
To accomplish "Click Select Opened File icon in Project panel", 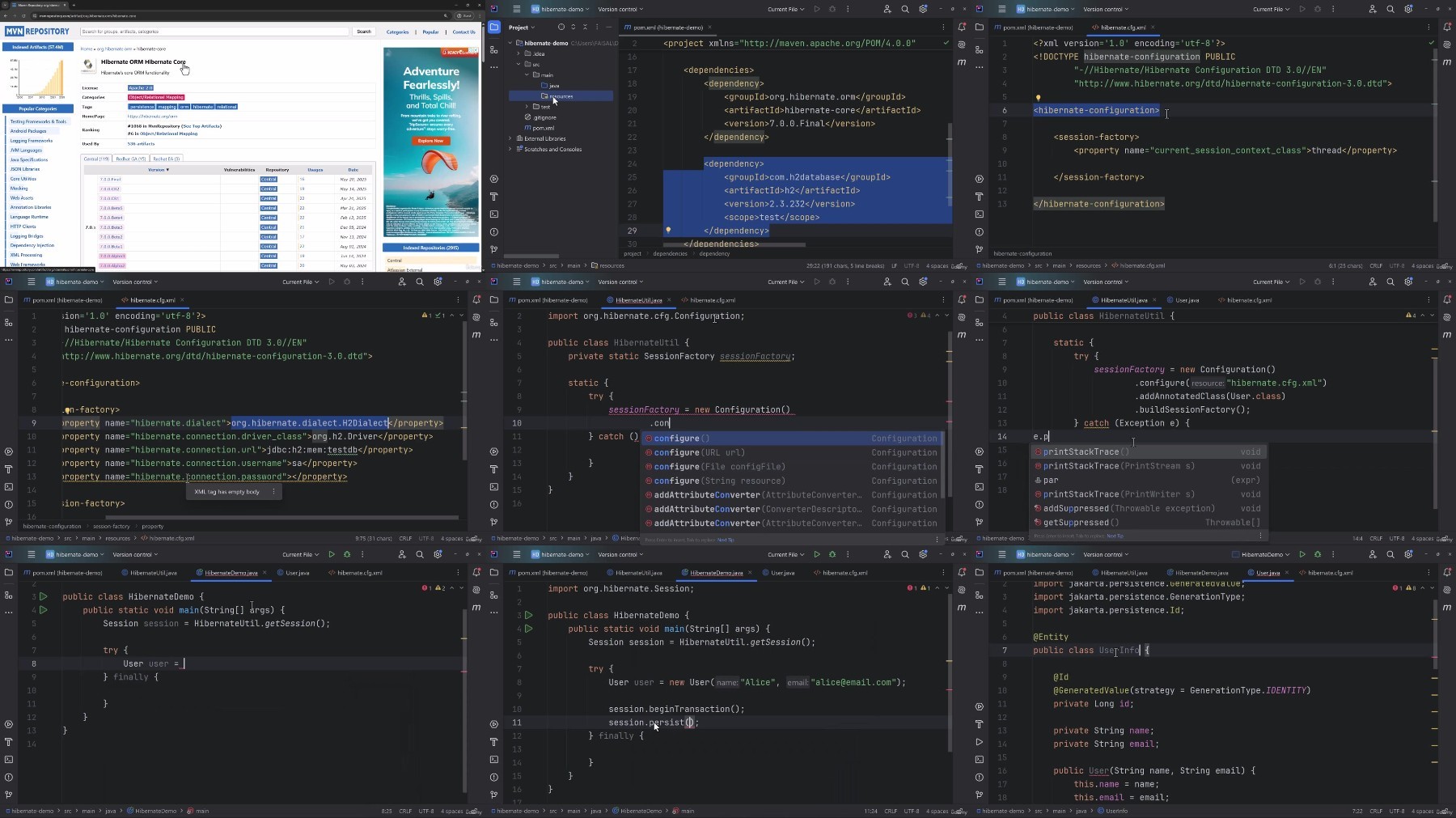I will (561, 27).
